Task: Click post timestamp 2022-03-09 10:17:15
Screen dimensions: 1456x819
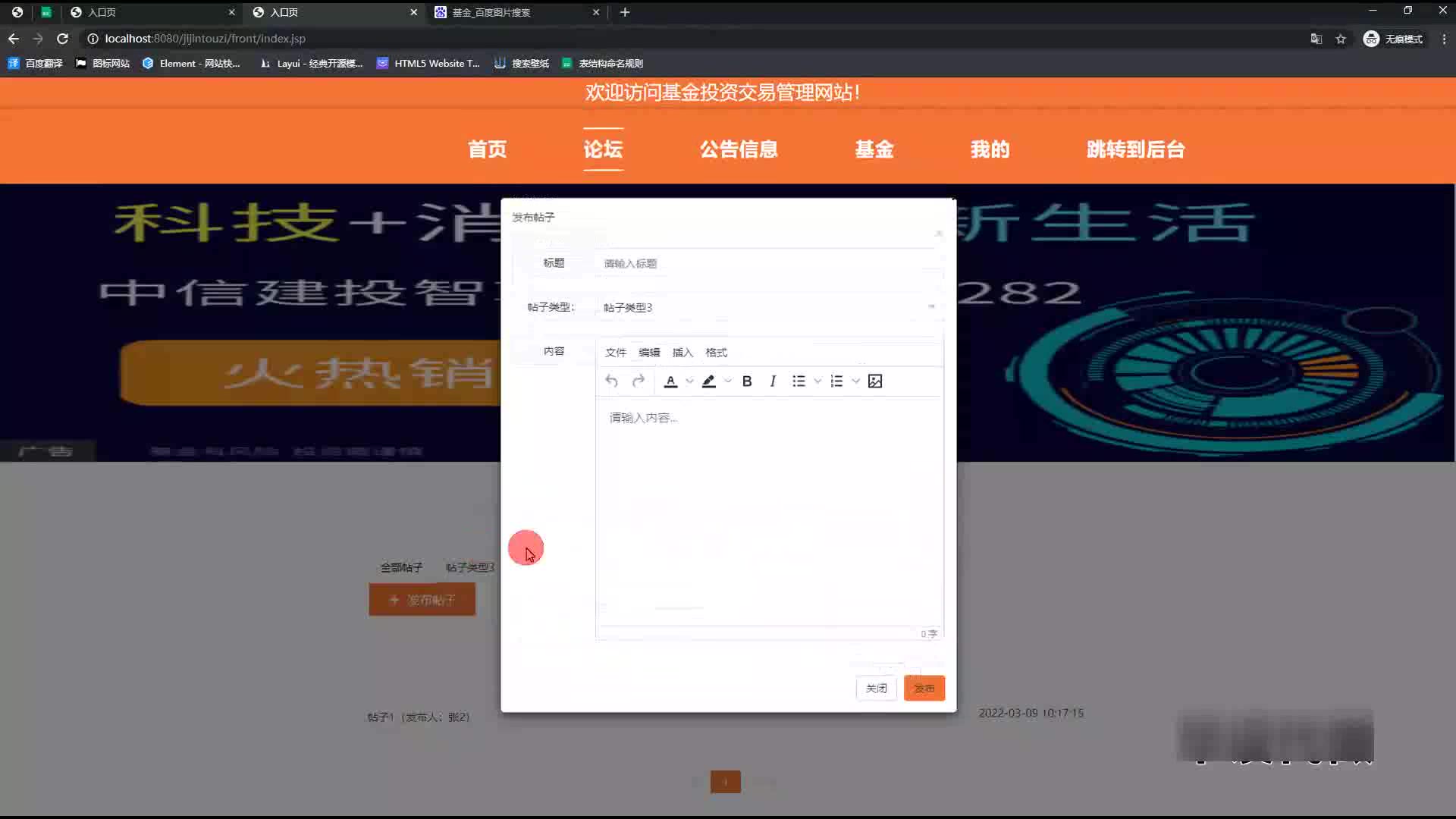Action: click(x=1031, y=713)
